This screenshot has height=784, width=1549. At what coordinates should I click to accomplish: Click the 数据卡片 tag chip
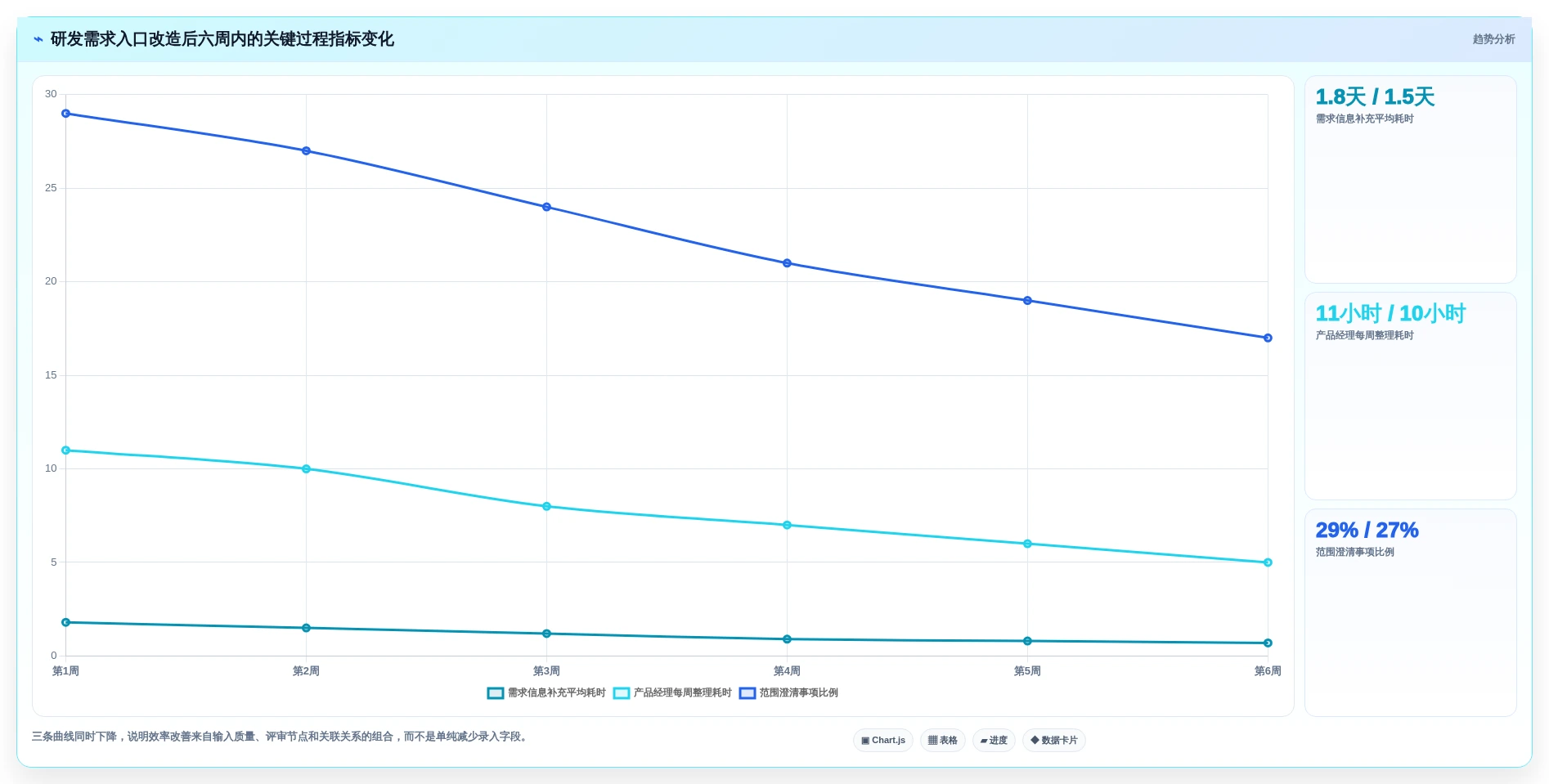[1054, 740]
